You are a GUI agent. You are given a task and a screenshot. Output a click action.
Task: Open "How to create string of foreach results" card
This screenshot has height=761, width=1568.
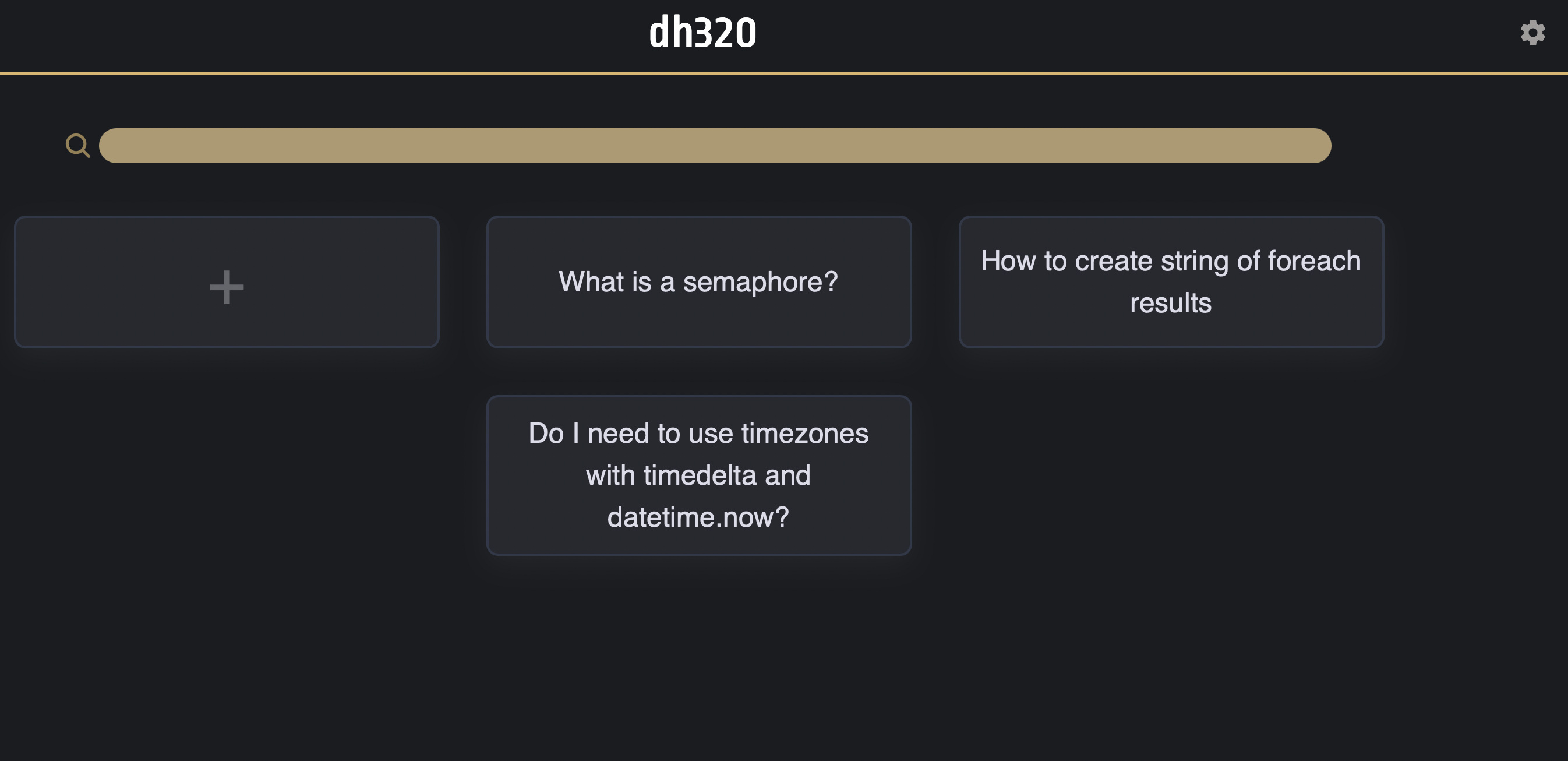click(1171, 282)
